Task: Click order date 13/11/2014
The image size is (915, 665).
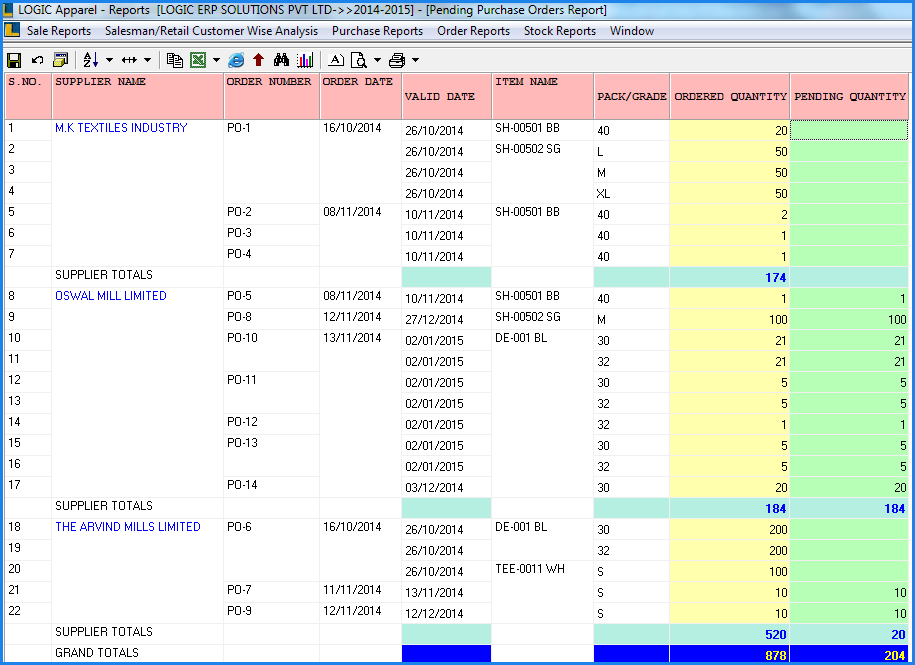Action: click(x=352, y=338)
